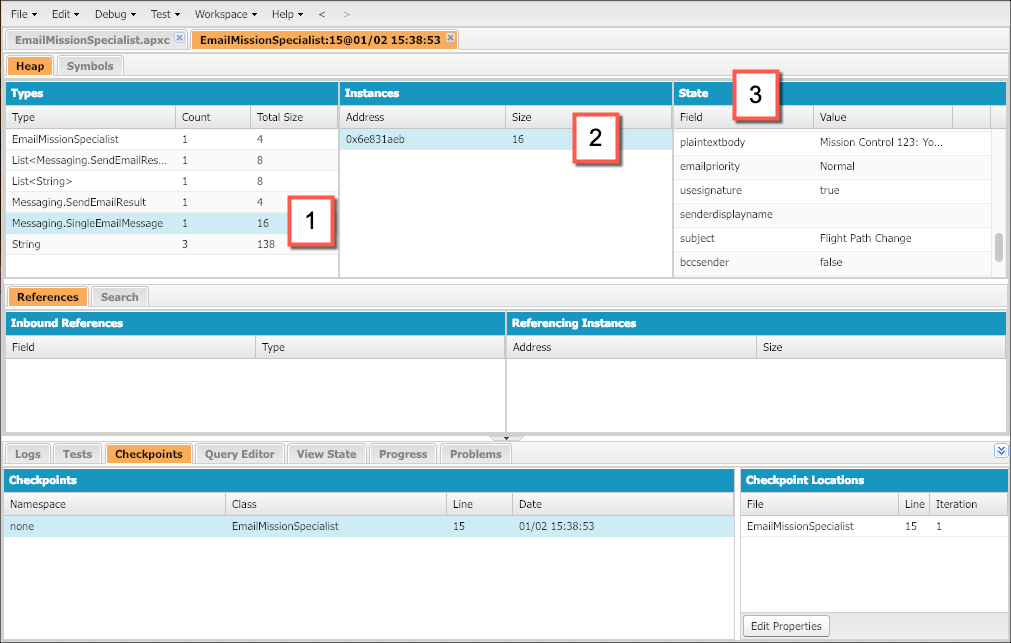Open the Debug menu

(115, 14)
